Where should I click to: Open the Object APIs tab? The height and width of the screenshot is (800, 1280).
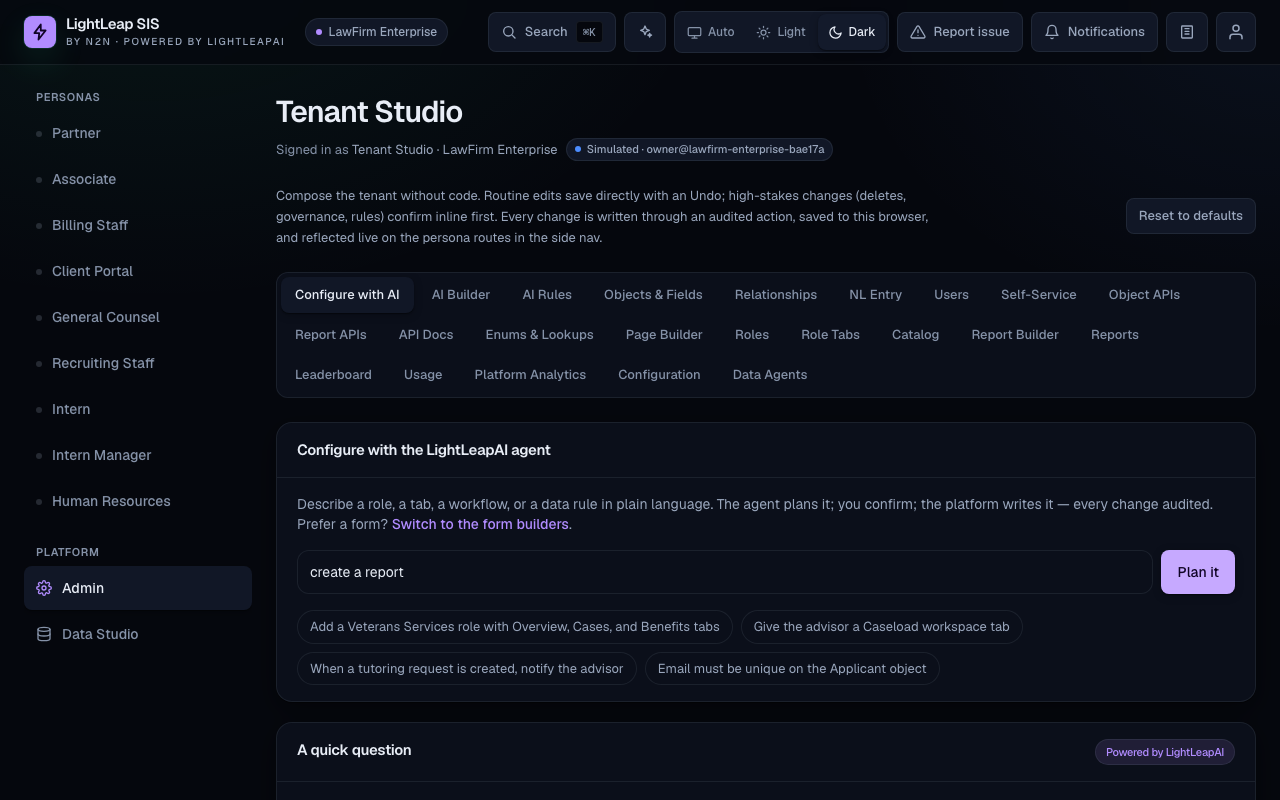[1144, 295]
